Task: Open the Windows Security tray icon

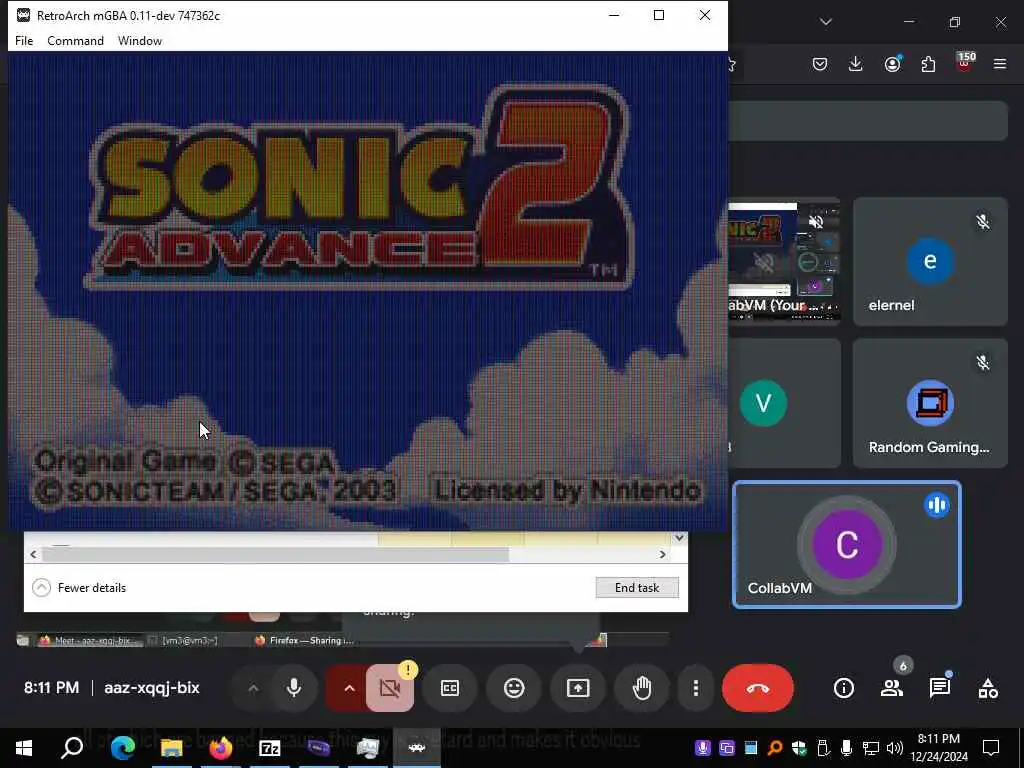Action: point(799,748)
